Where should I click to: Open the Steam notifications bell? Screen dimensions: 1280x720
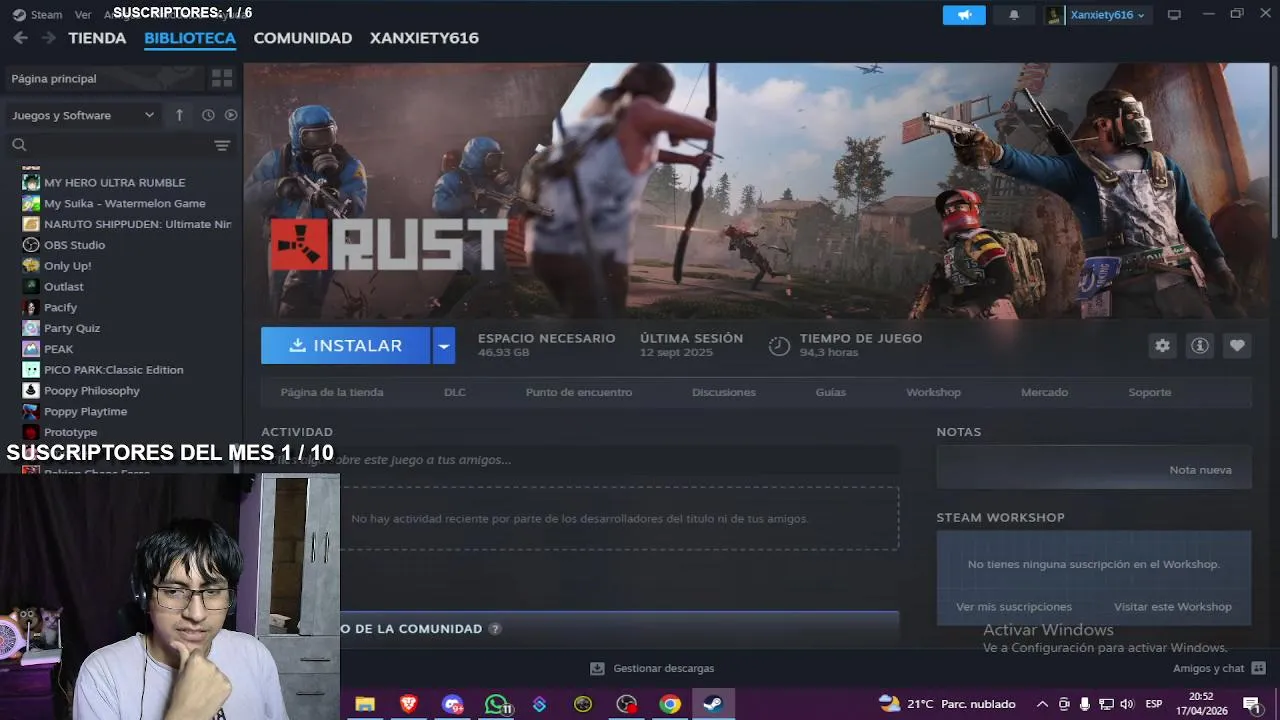pos(1014,15)
